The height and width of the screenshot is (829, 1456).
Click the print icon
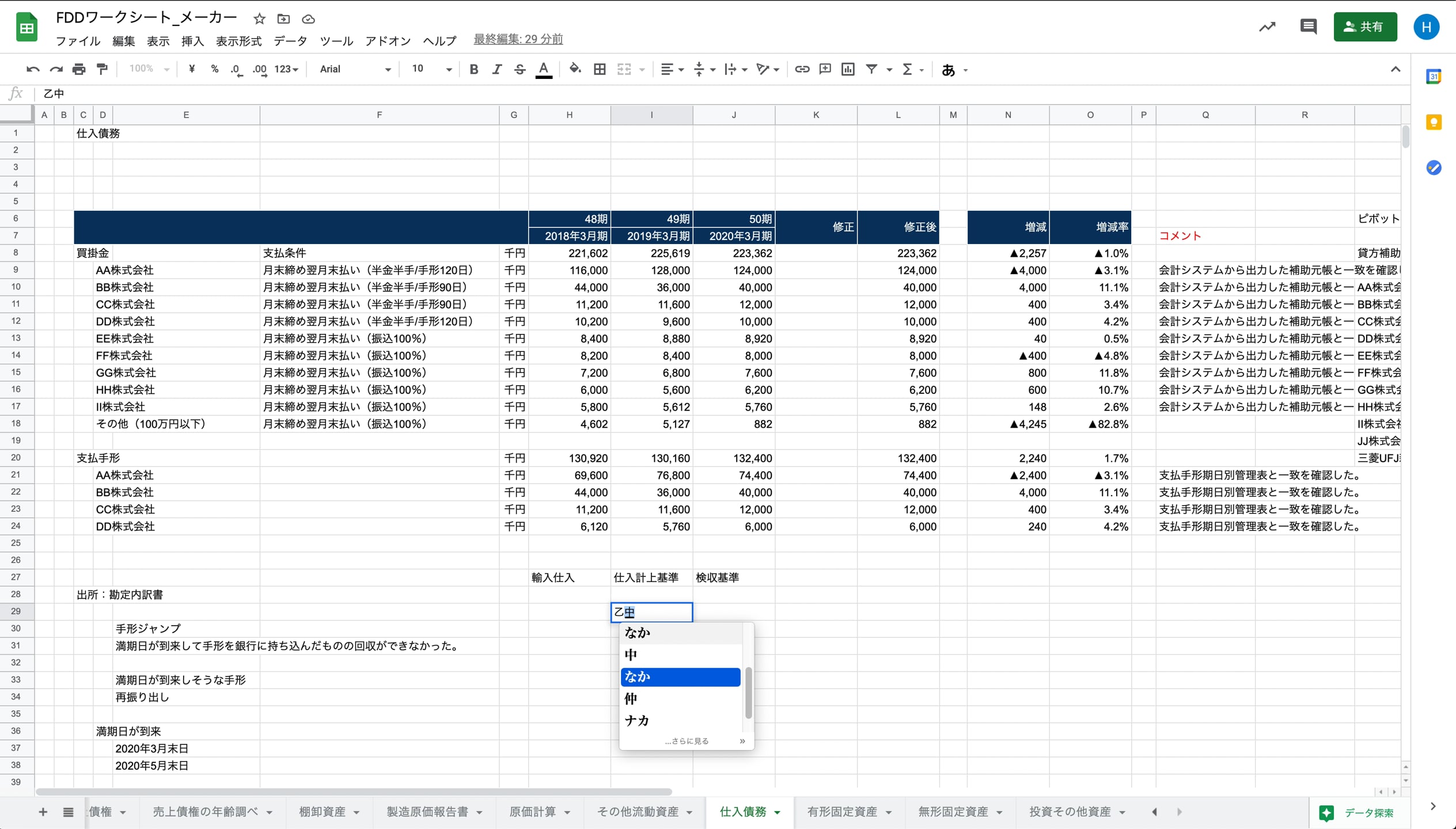pyautogui.click(x=79, y=69)
